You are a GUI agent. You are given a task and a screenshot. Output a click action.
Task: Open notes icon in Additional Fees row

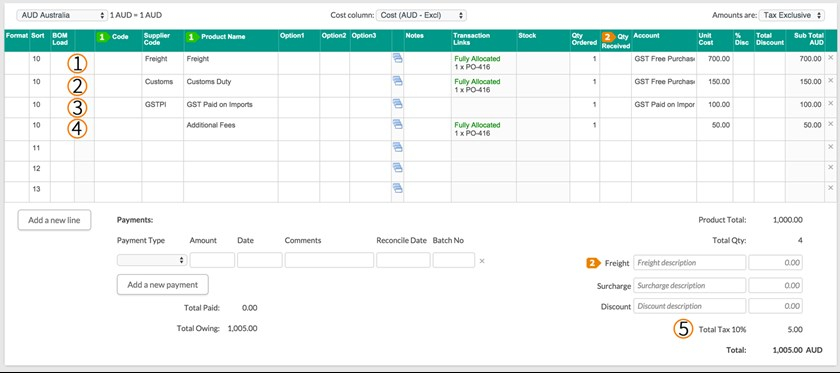pos(398,124)
